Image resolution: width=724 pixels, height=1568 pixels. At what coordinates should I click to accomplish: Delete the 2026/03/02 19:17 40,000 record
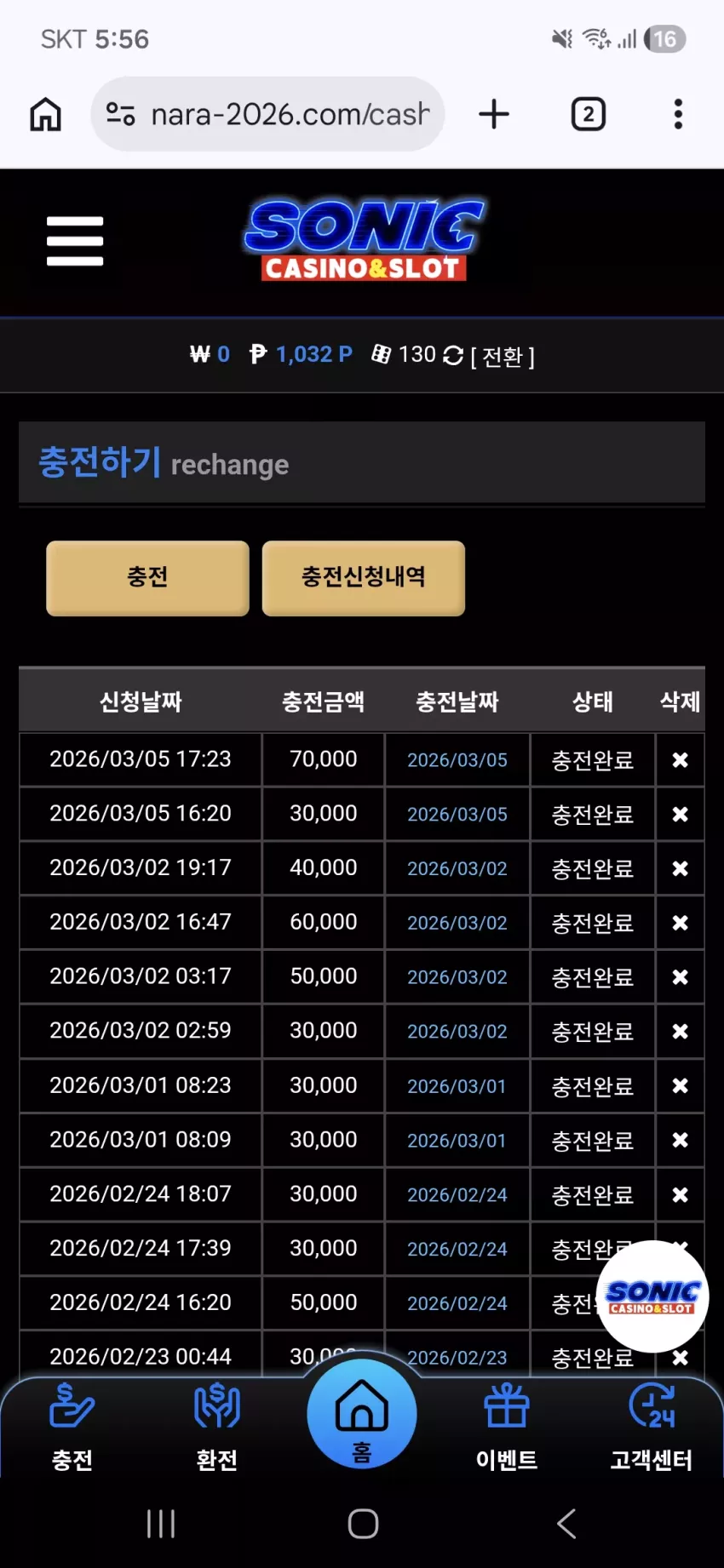(680, 868)
